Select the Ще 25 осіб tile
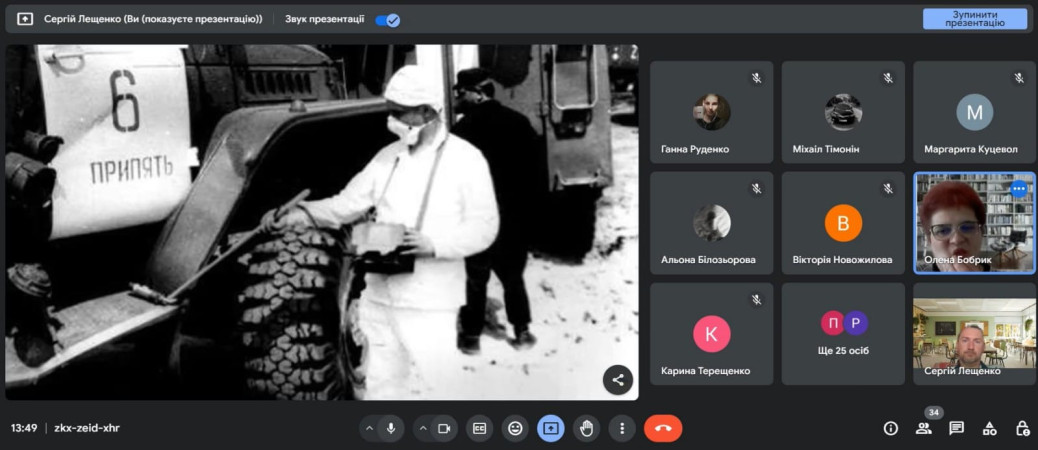The image size is (1038, 450). 843,334
